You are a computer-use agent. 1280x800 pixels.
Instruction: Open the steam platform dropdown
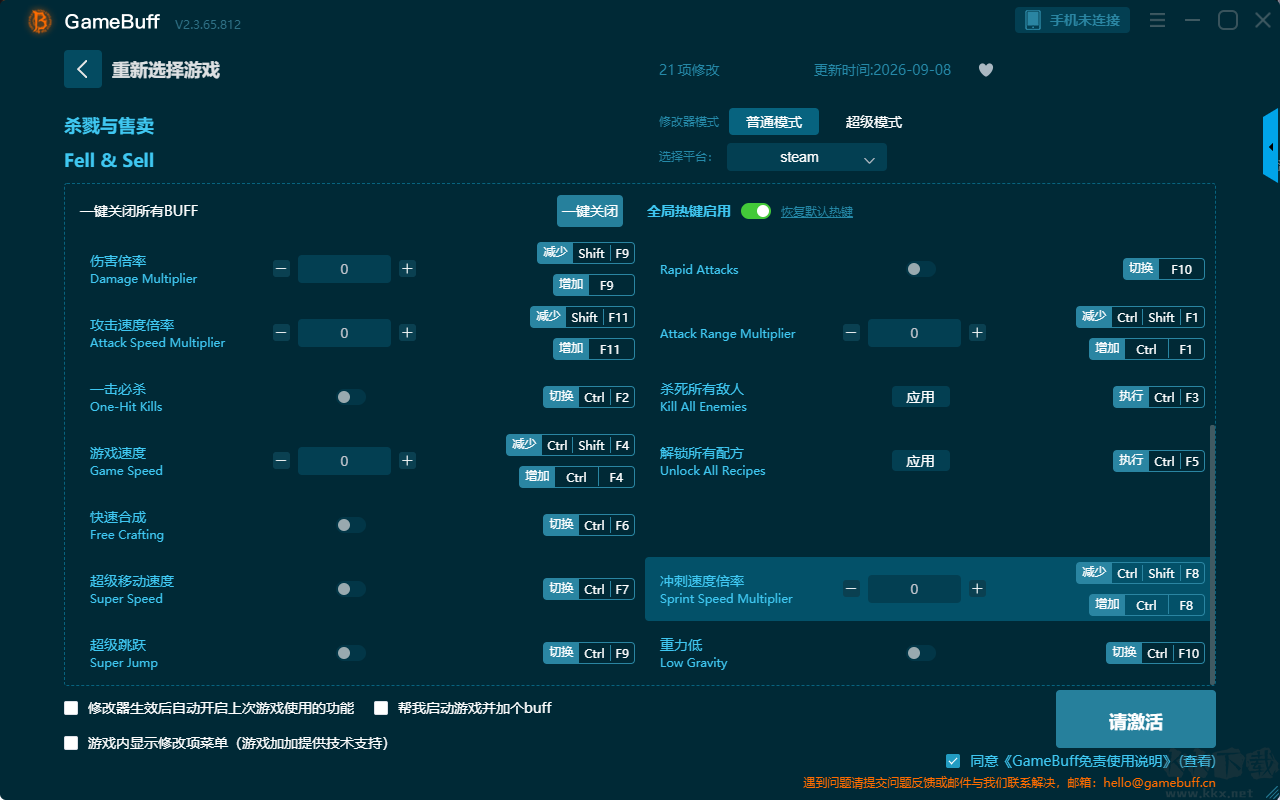click(807, 157)
